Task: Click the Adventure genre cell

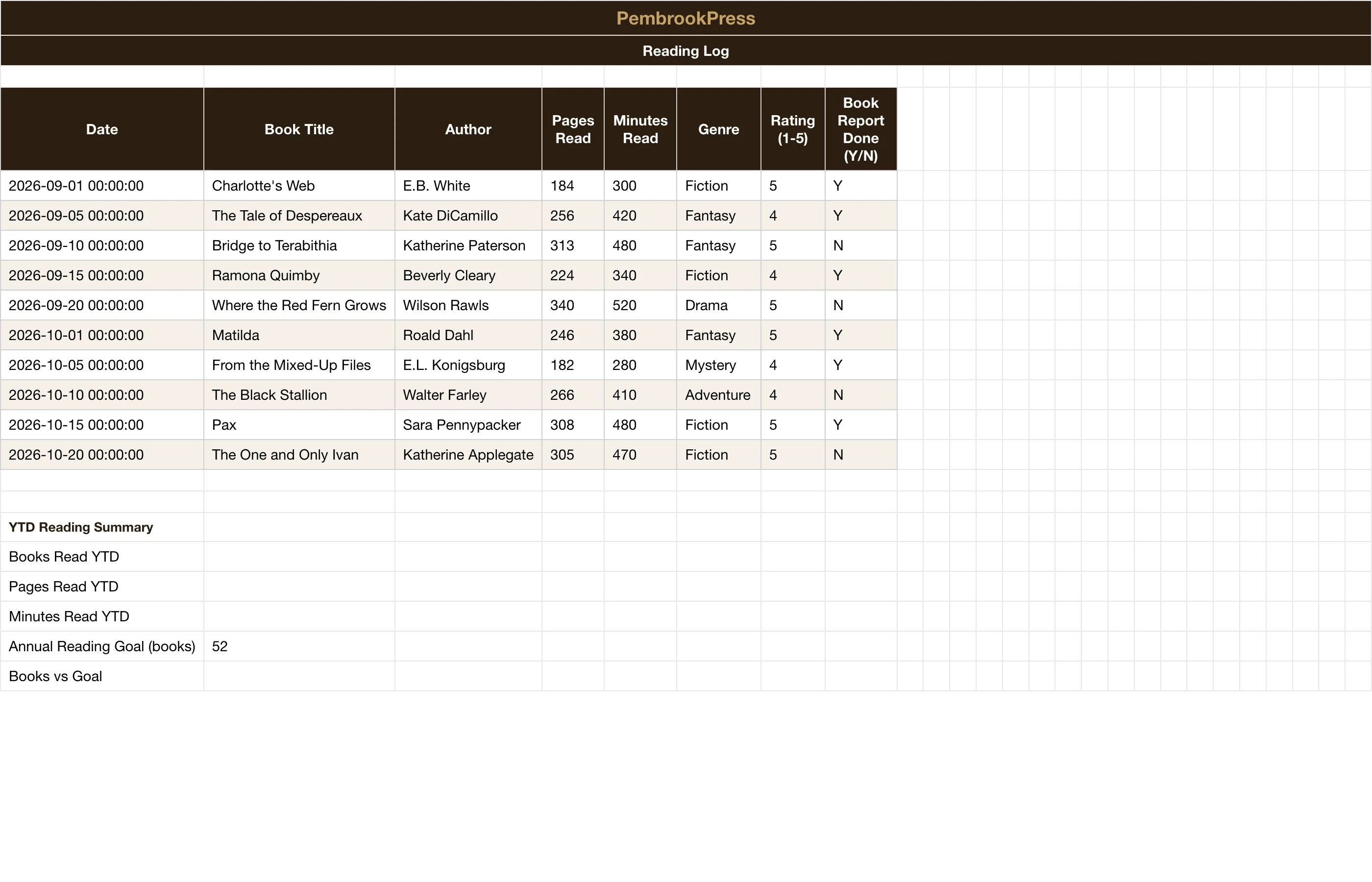Action: (x=719, y=395)
